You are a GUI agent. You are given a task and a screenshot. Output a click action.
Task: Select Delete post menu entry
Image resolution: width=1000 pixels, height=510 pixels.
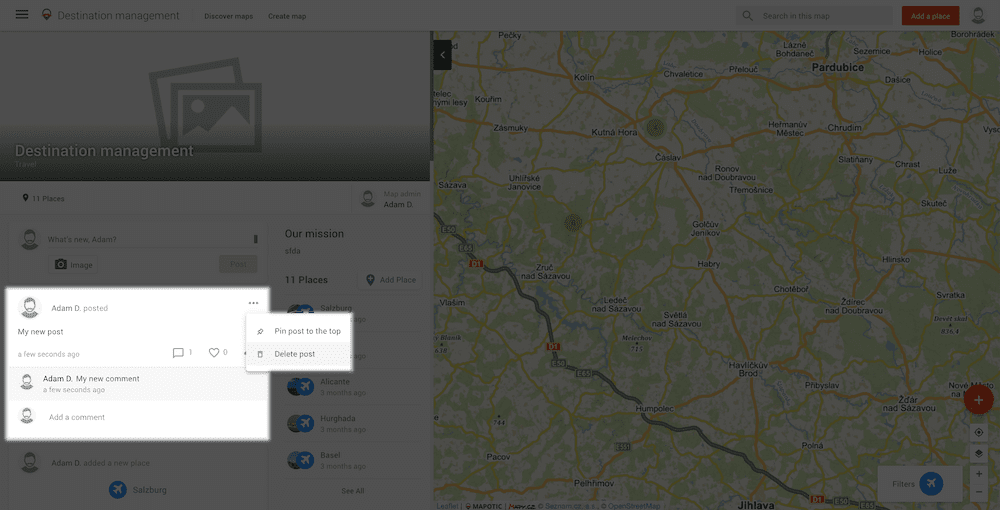coord(298,354)
